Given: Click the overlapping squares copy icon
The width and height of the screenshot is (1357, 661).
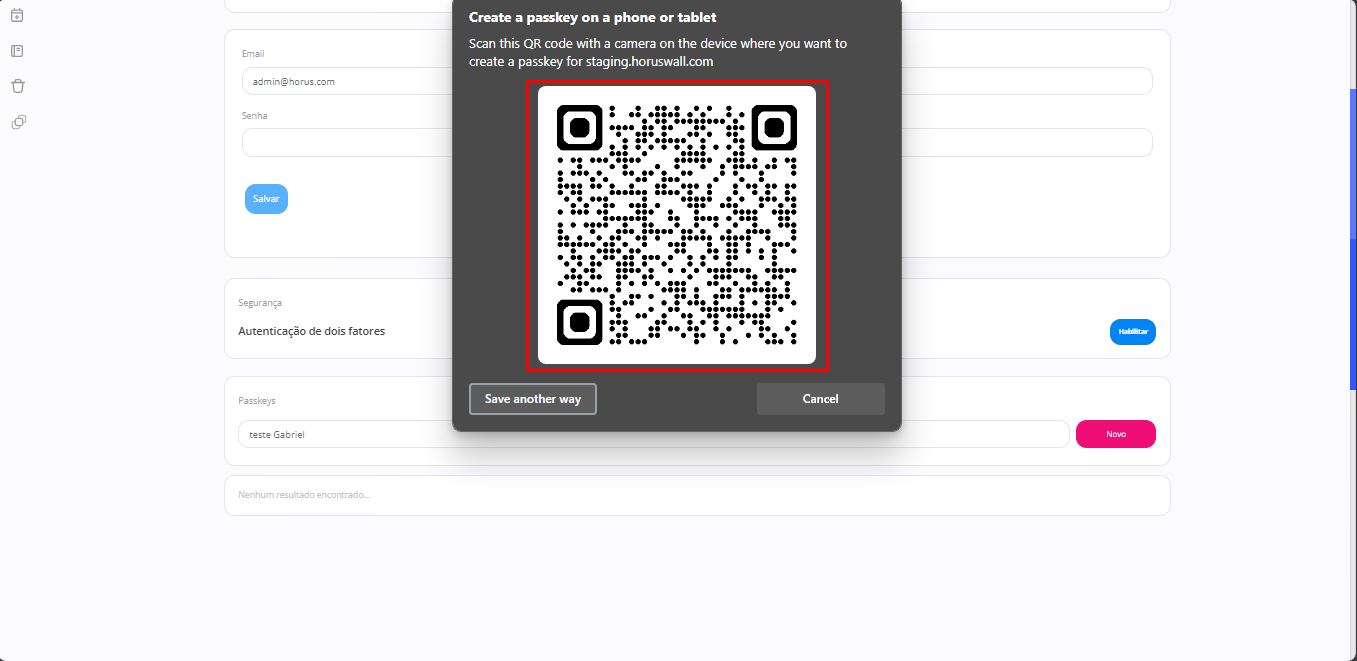Looking at the screenshot, I should point(17,122).
